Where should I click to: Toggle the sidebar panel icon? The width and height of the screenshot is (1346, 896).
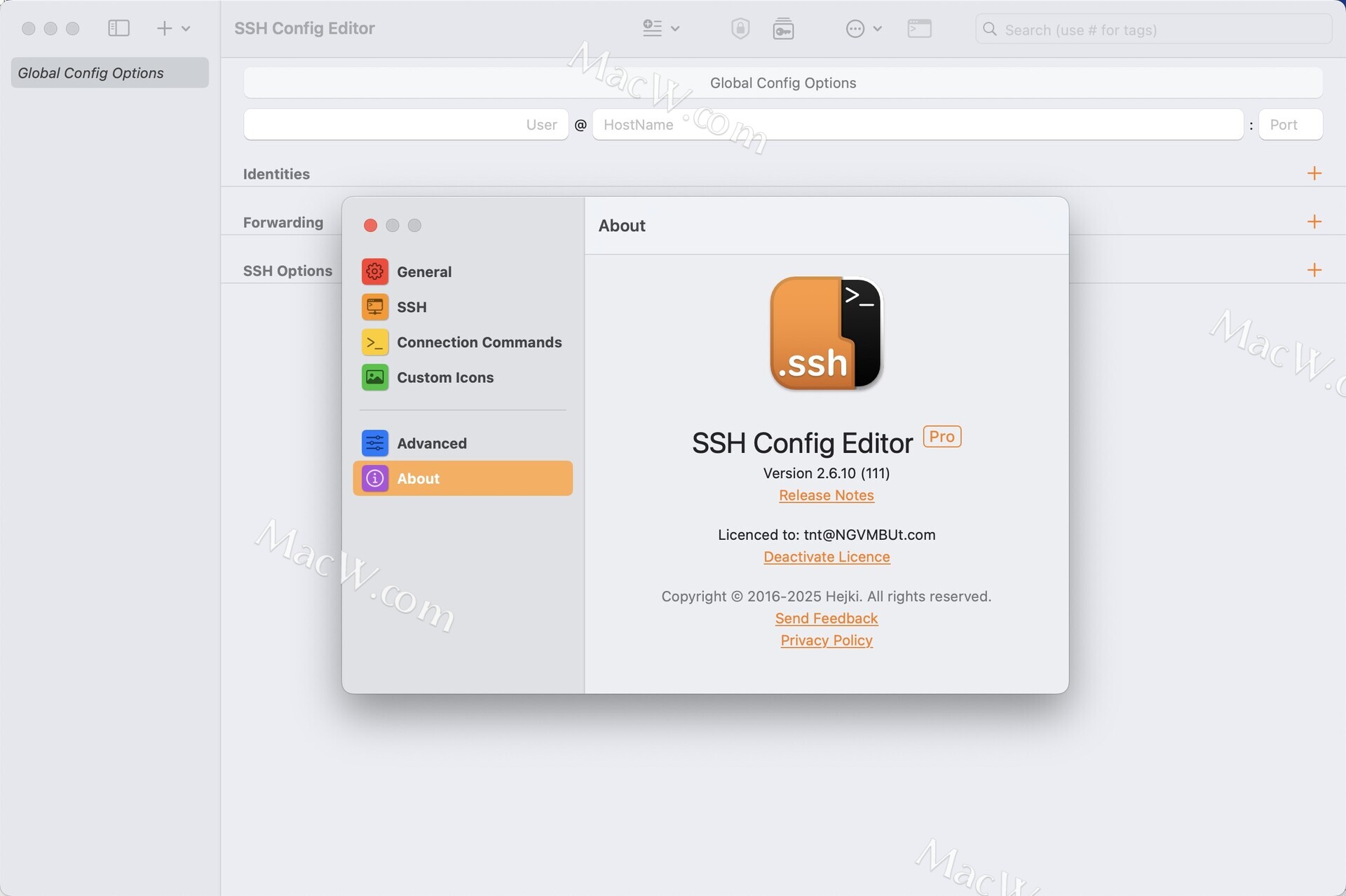(x=118, y=28)
